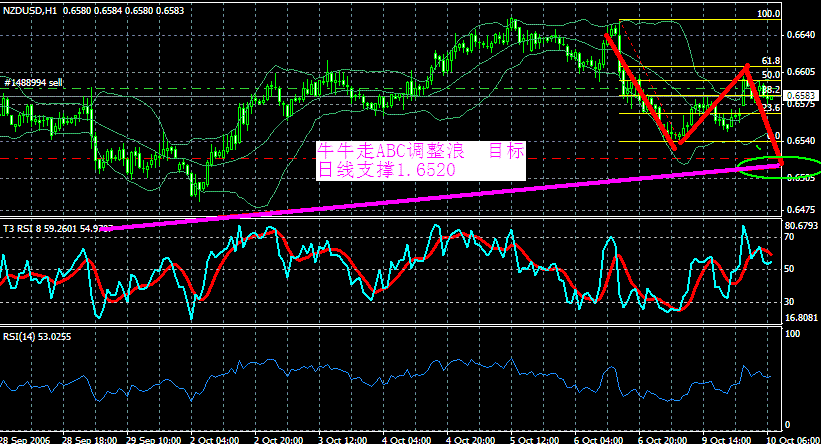Click the RSI(14) 53.0255 indicator label

[x=37, y=337]
